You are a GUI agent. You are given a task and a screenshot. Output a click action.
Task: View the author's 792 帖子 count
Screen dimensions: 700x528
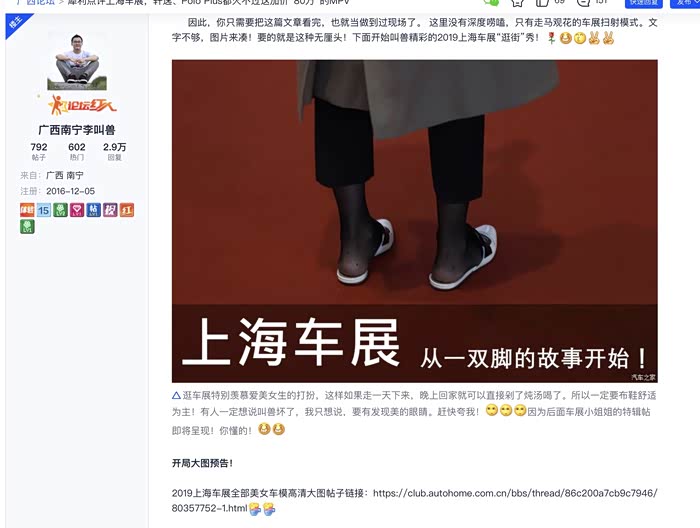(39, 151)
